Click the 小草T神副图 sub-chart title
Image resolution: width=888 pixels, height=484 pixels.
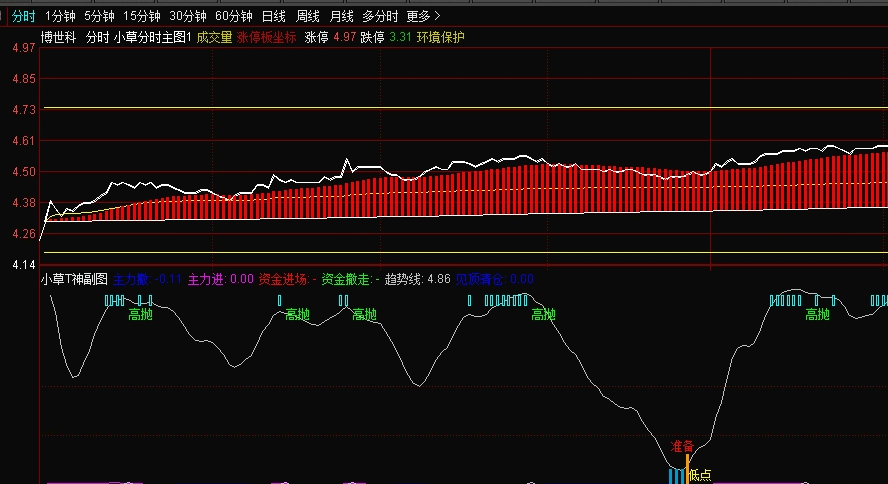74,280
